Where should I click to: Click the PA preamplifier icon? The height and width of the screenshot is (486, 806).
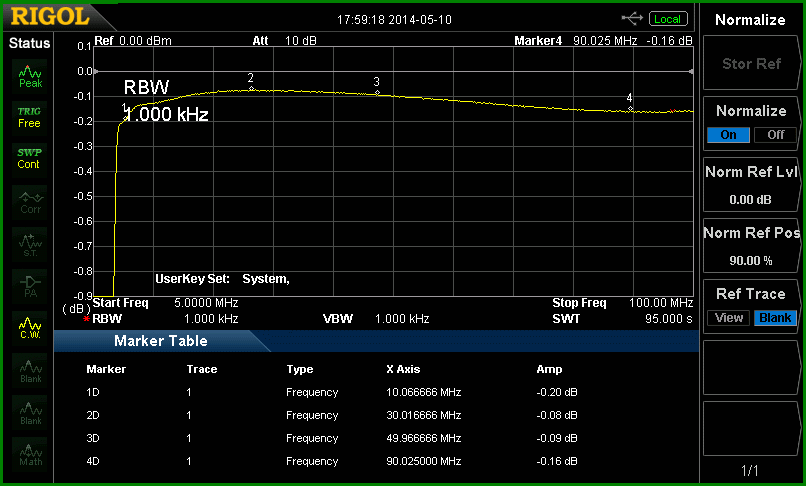(30, 286)
